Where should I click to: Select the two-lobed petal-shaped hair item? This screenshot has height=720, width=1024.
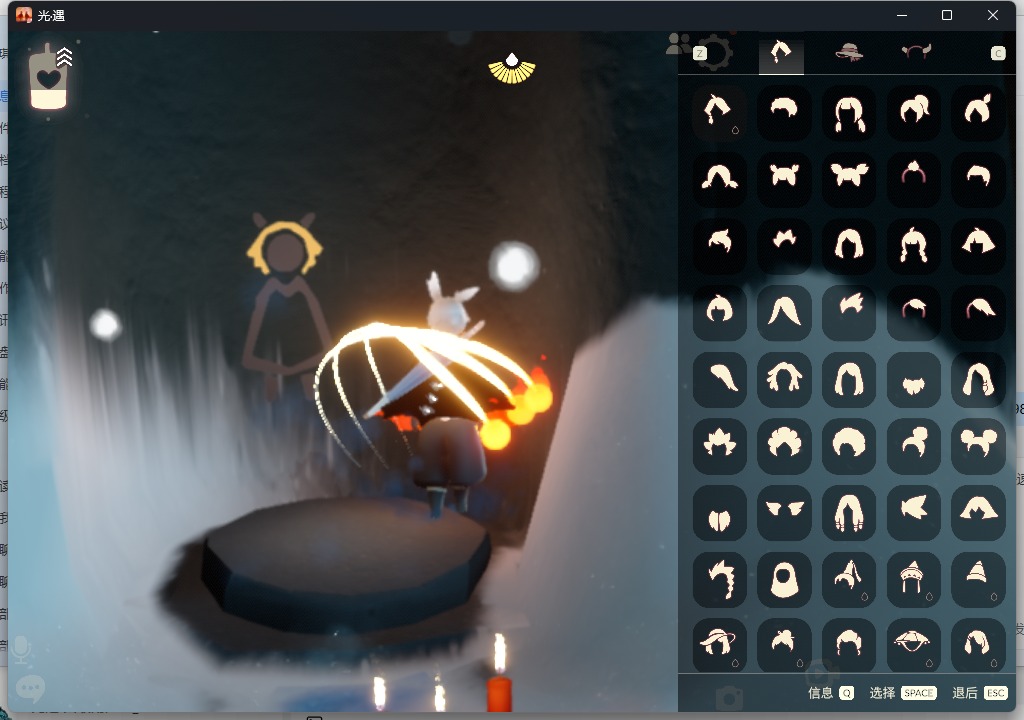(x=720, y=512)
